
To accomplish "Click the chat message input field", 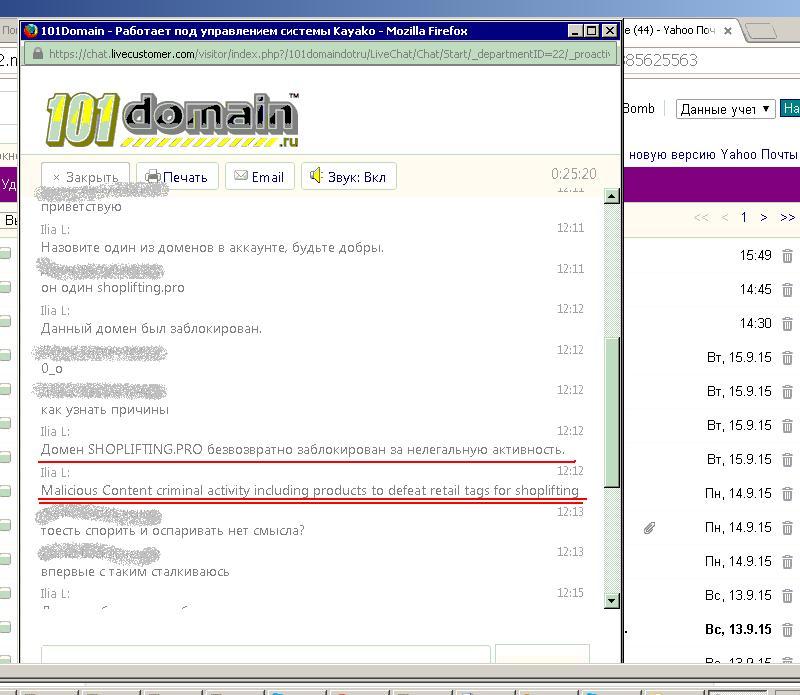I will pyautogui.click(x=265, y=654).
